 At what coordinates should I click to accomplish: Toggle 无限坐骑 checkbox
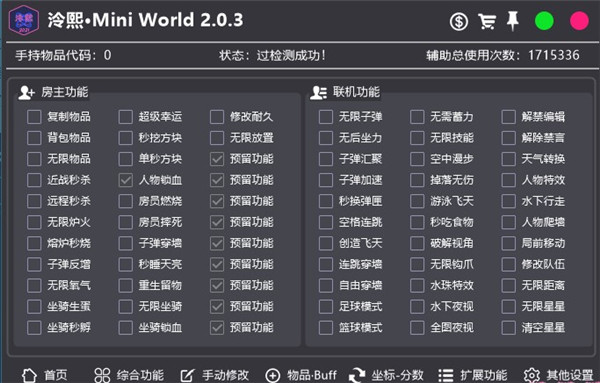coord(126,306)
